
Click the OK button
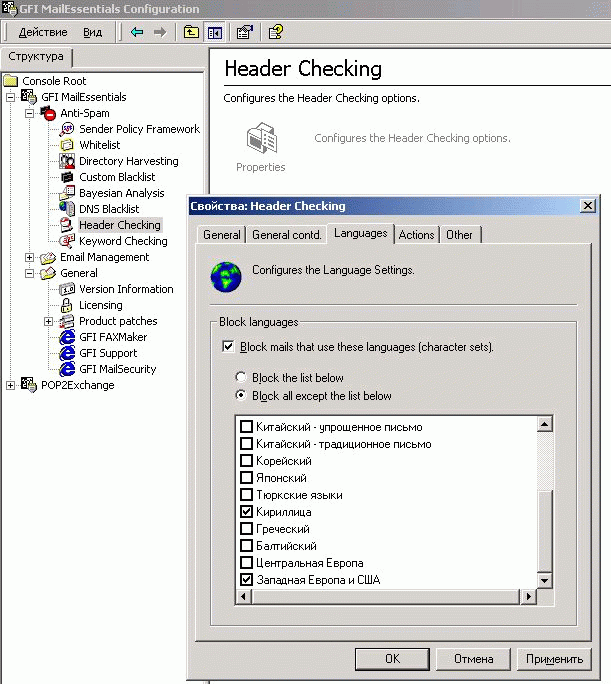point(392,659)
